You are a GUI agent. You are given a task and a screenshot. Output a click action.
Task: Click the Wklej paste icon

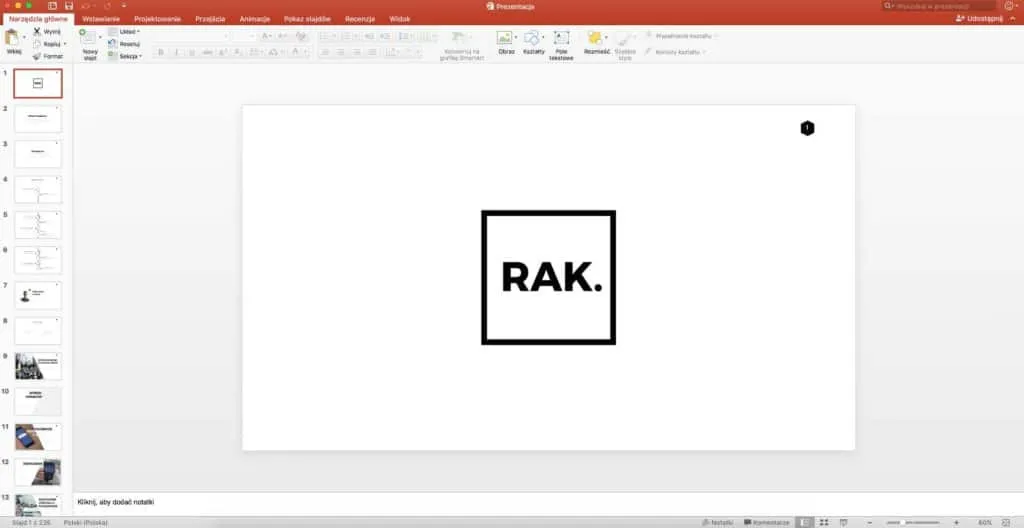pyautogui.click(x=12, y=38)
